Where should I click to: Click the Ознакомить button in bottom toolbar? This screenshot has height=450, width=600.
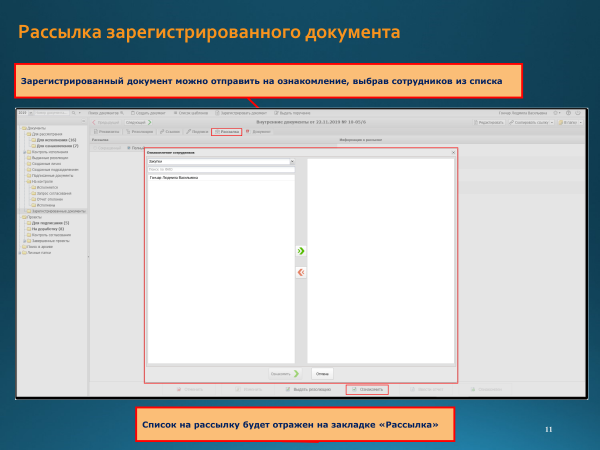point(367,388)
